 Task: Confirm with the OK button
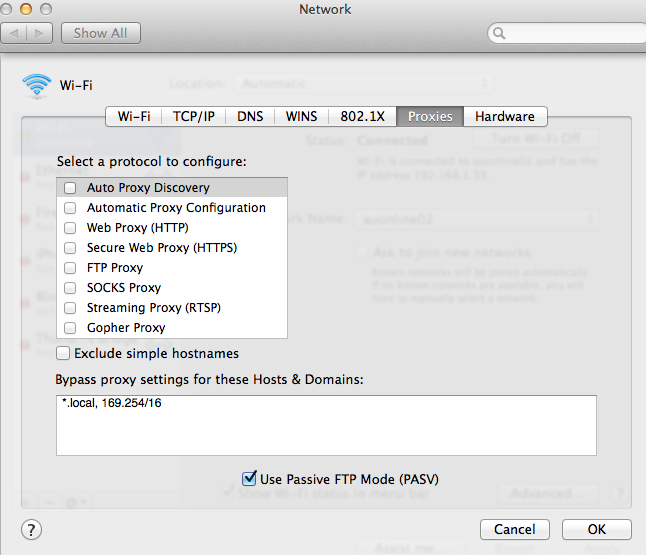pos(597,529)
